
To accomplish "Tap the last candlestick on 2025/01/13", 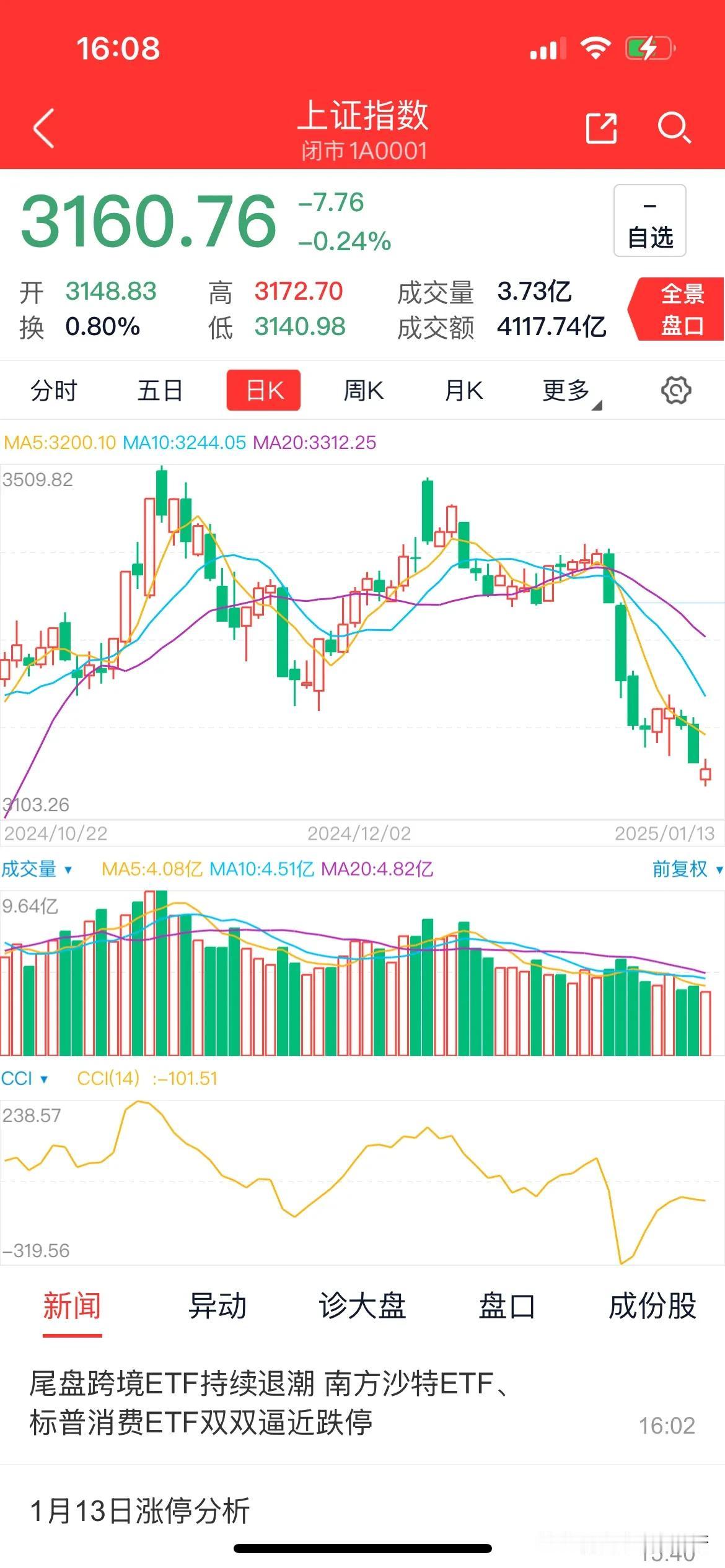I will (705, 773).
